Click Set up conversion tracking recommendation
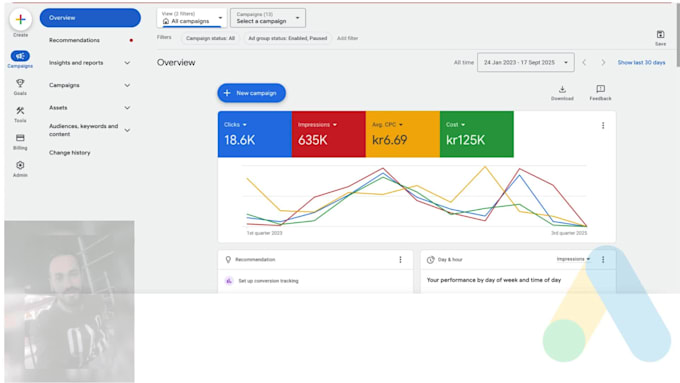Viewport: 680px width, 383px height. (268, 281)
